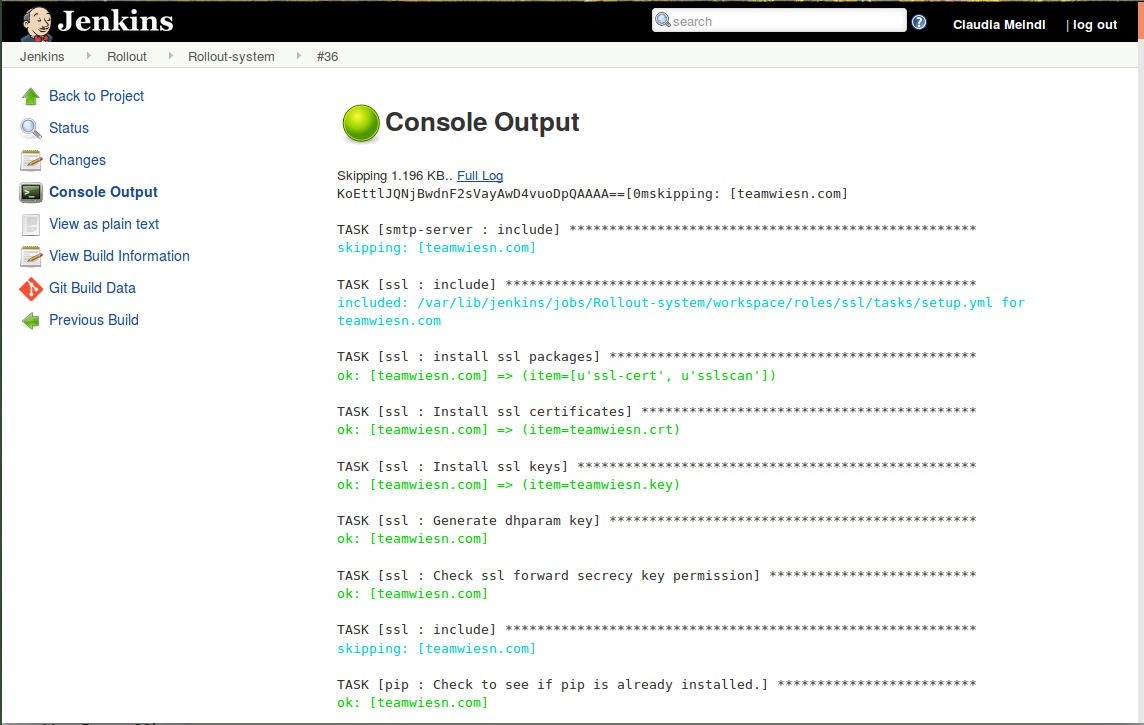Navigate to the Rollout breadcrumb item
Screen dimensions: 1144x725
tap(127, 57)
